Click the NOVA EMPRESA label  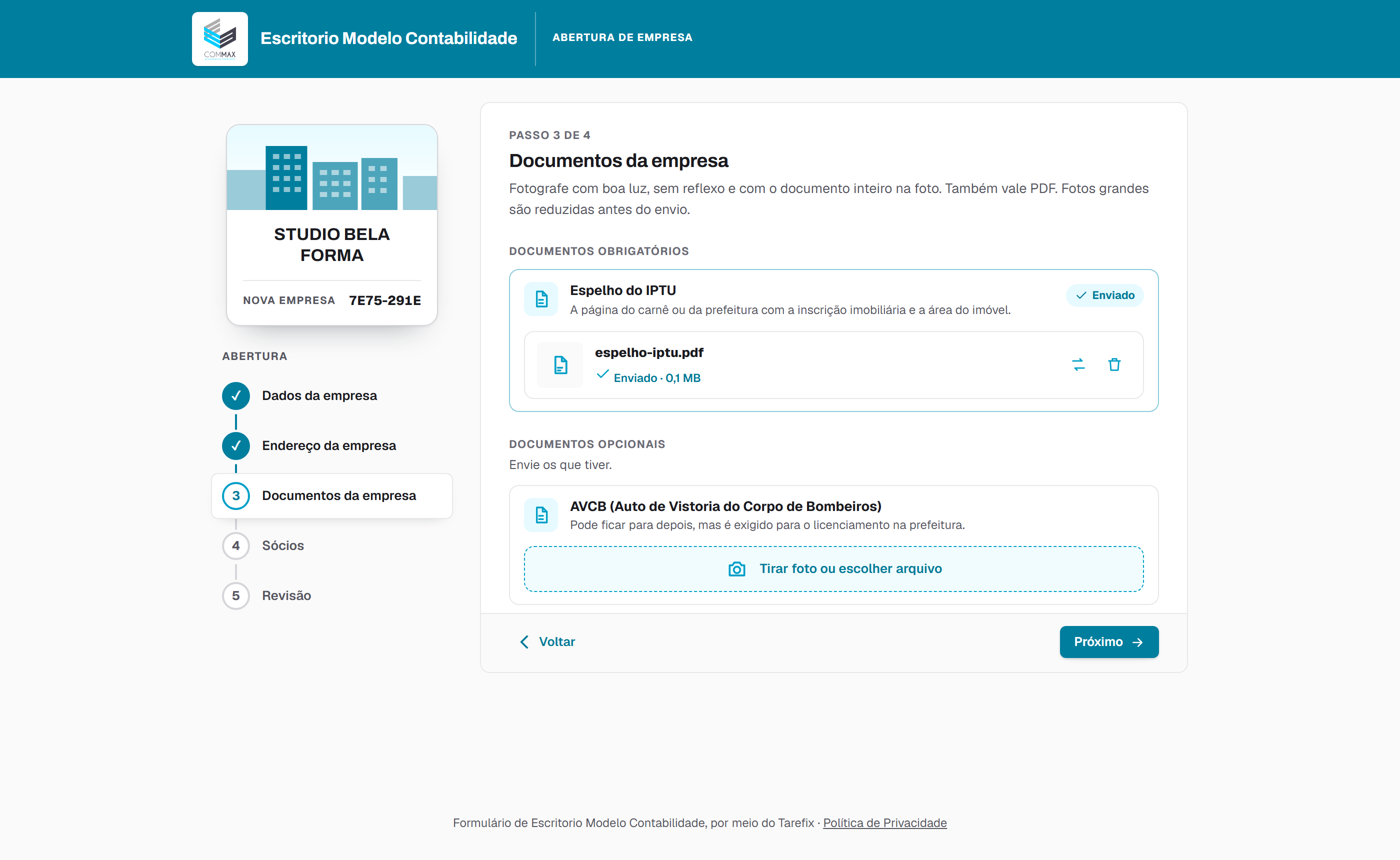click(289, 300)
